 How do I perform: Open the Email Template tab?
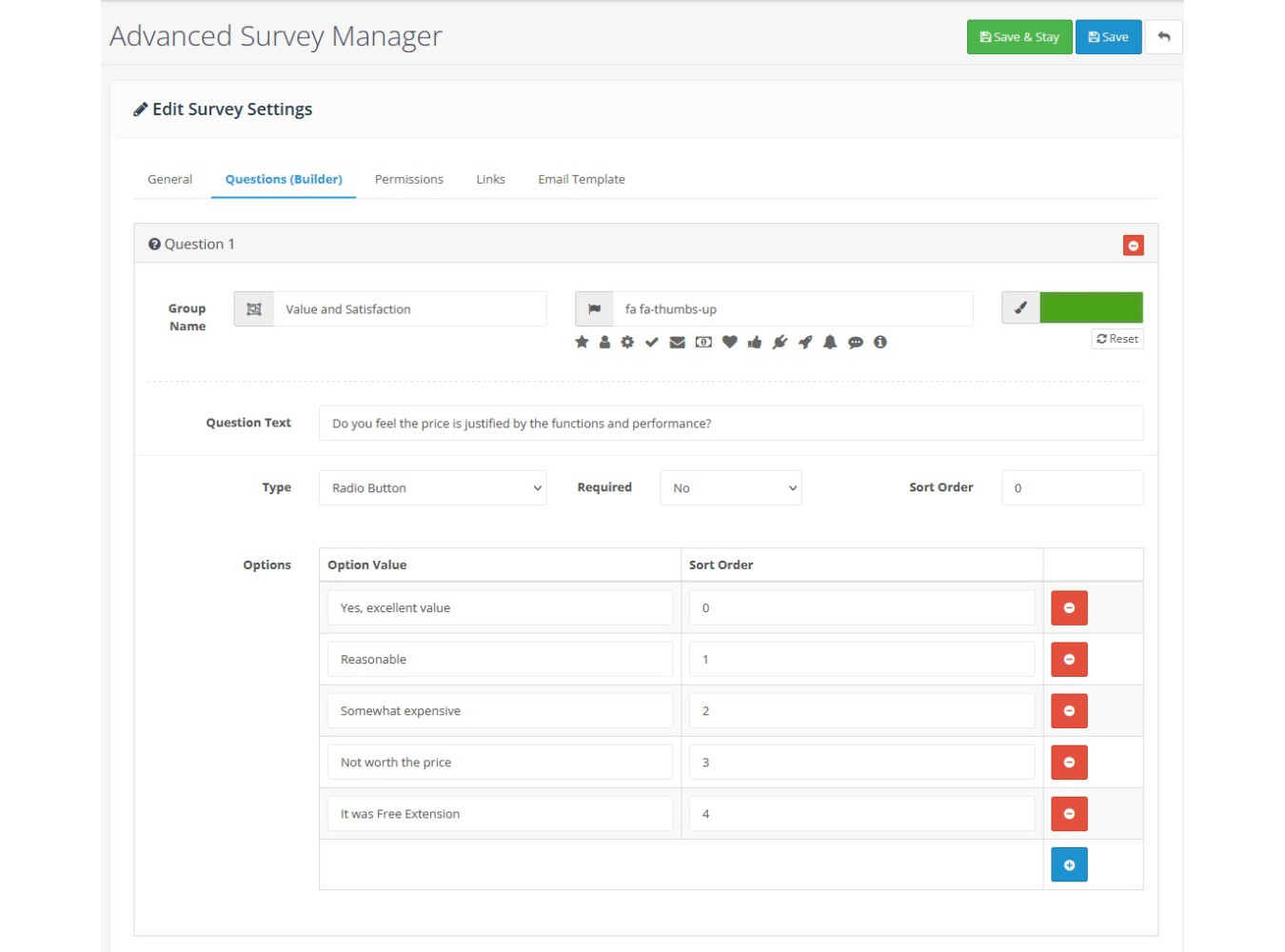(x=581, y=179)
